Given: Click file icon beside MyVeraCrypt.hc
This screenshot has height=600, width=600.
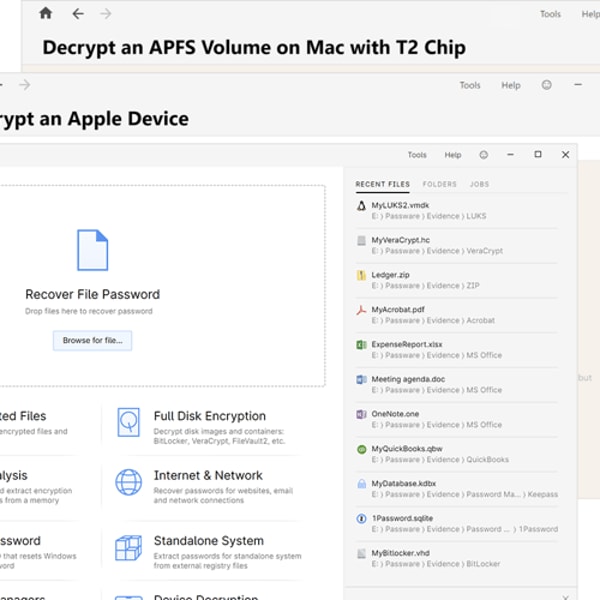Looking at the screenshot, I should click(361, 241).
